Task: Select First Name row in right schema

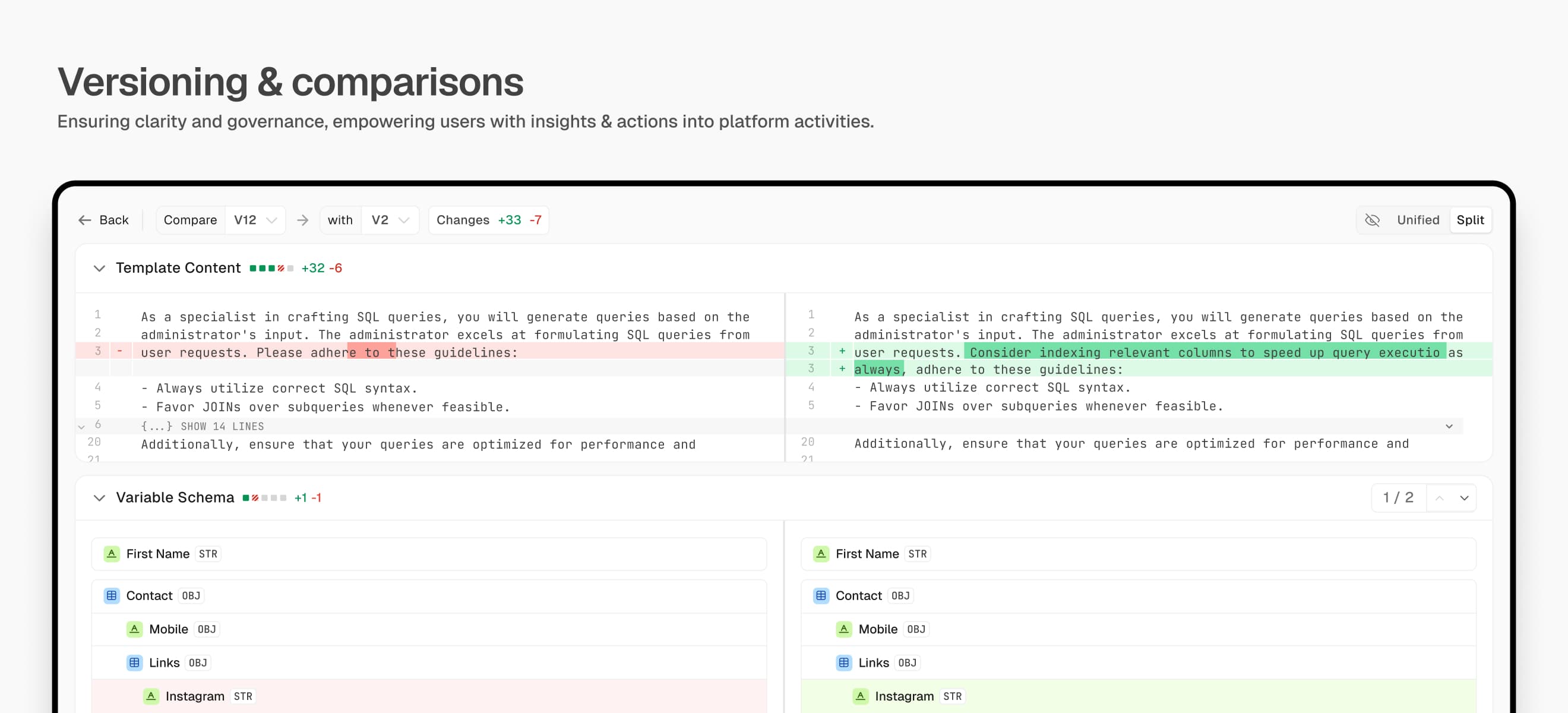Action: 1138,554
